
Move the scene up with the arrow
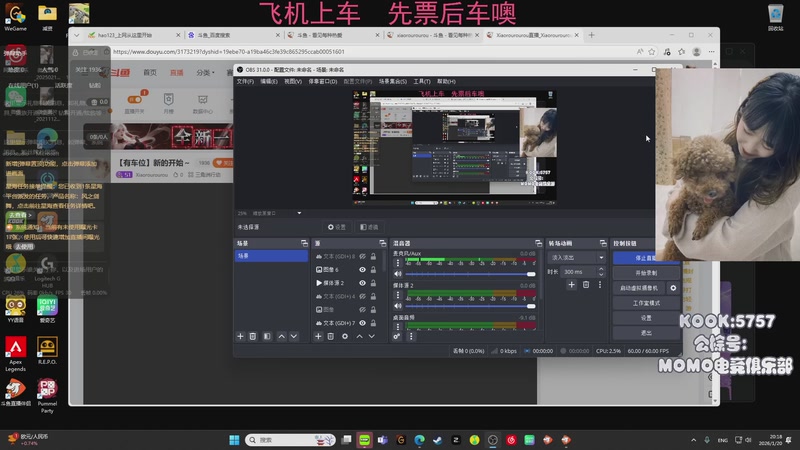281,336
